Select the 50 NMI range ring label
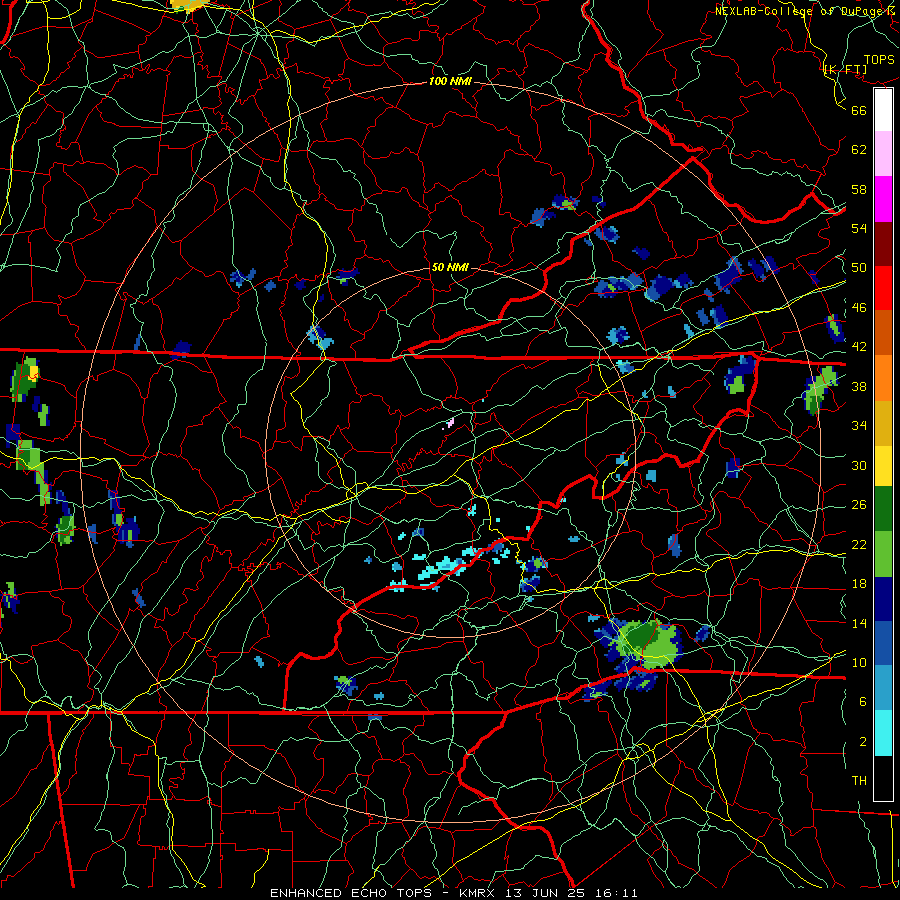 point(450,267)
